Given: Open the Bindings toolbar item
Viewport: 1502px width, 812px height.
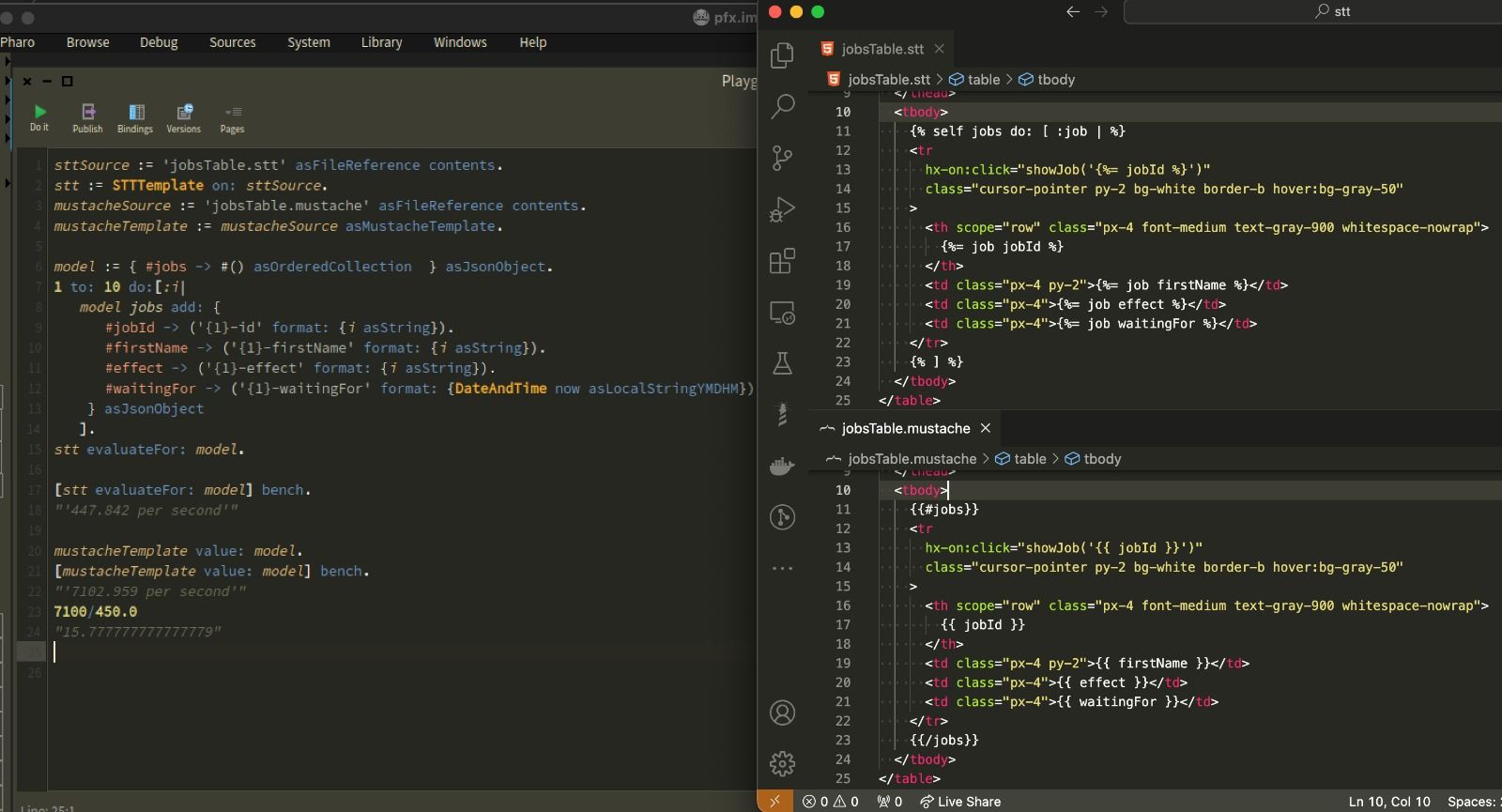Looking at the screenshot, I should click(x=135, y=118).
